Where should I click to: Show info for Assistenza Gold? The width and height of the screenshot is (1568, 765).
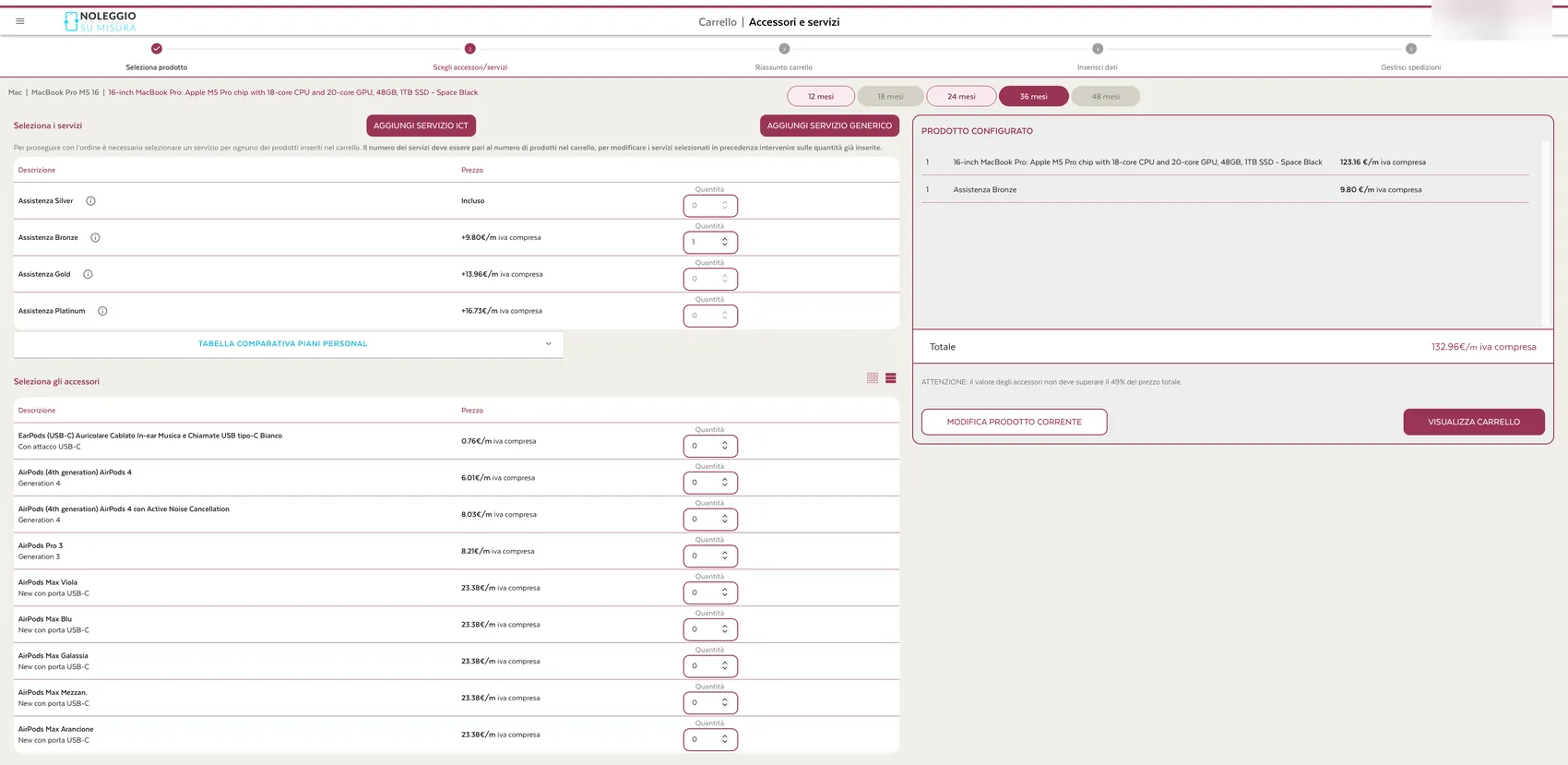[x=88, y=274]
